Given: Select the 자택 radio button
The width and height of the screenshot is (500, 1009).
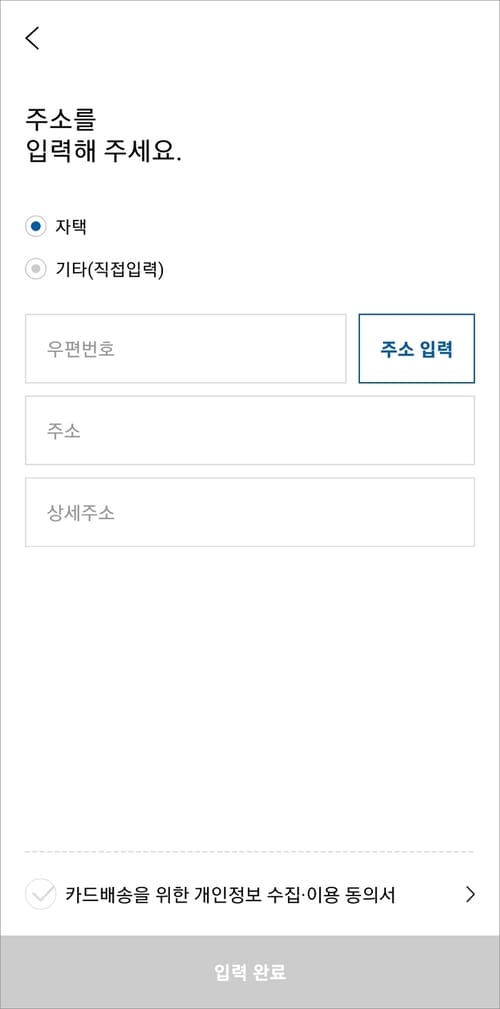Looking at the screenshot, I should click(35, 227).
